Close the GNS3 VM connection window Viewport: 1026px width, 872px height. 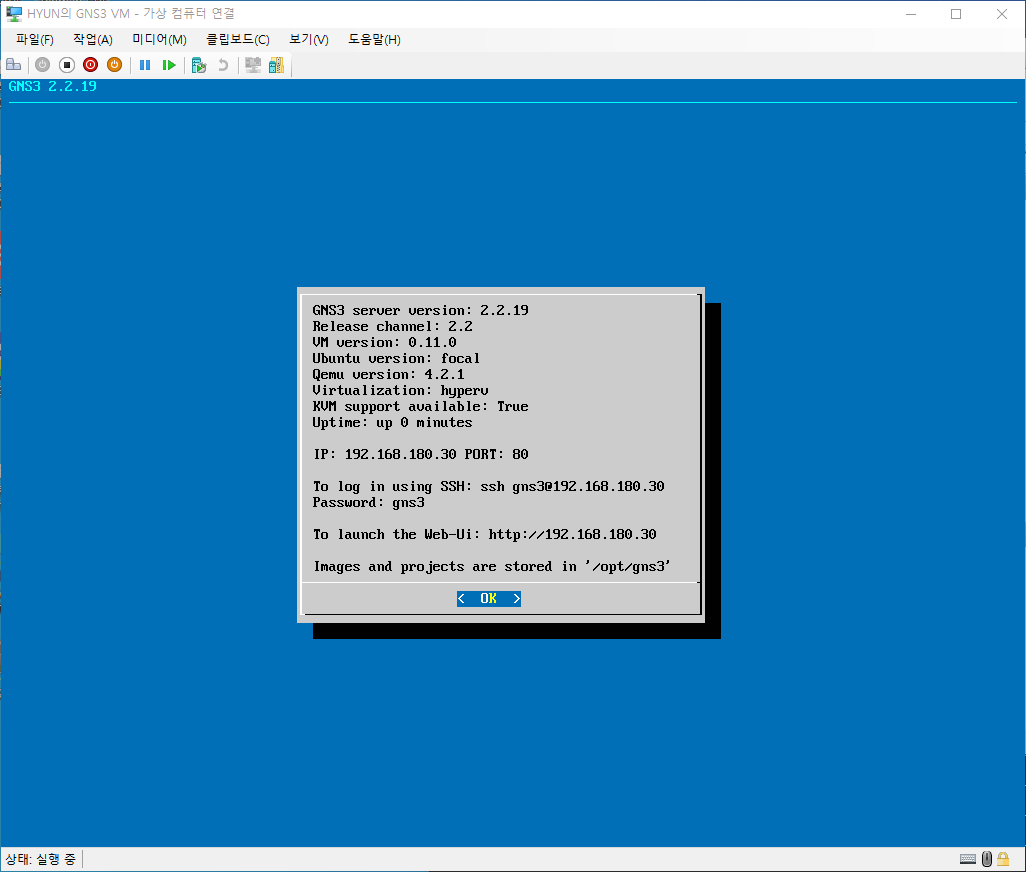pos(1002,14)
